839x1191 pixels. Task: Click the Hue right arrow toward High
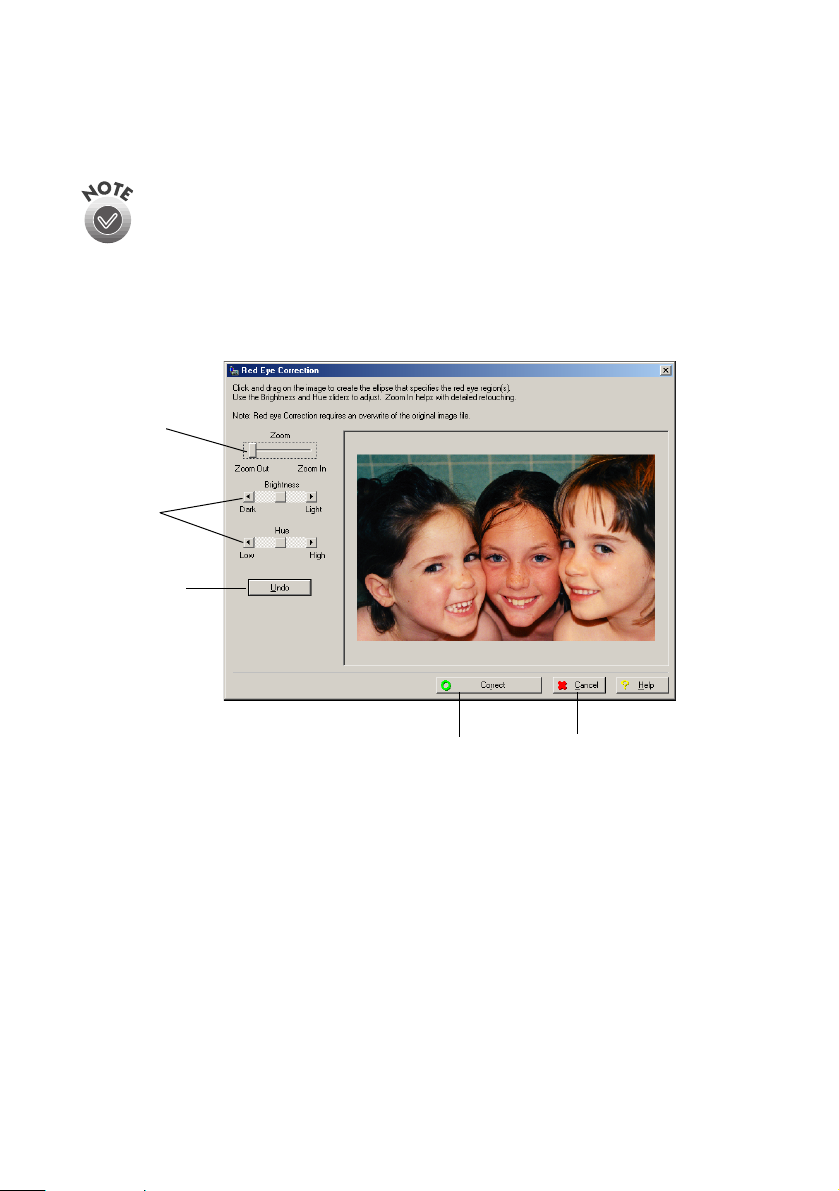pos(311,542)
